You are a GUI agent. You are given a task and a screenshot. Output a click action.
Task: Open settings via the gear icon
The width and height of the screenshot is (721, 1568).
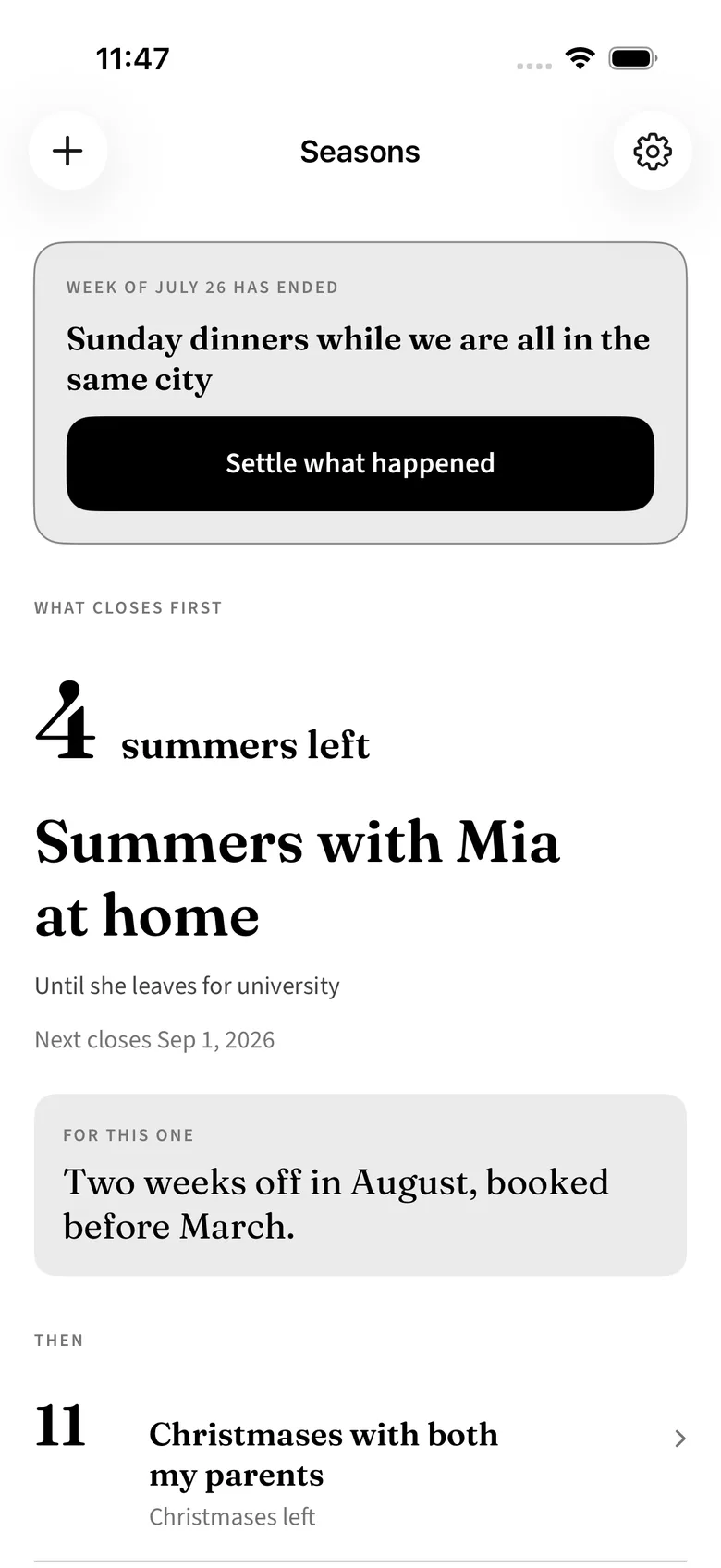(653, 151)
